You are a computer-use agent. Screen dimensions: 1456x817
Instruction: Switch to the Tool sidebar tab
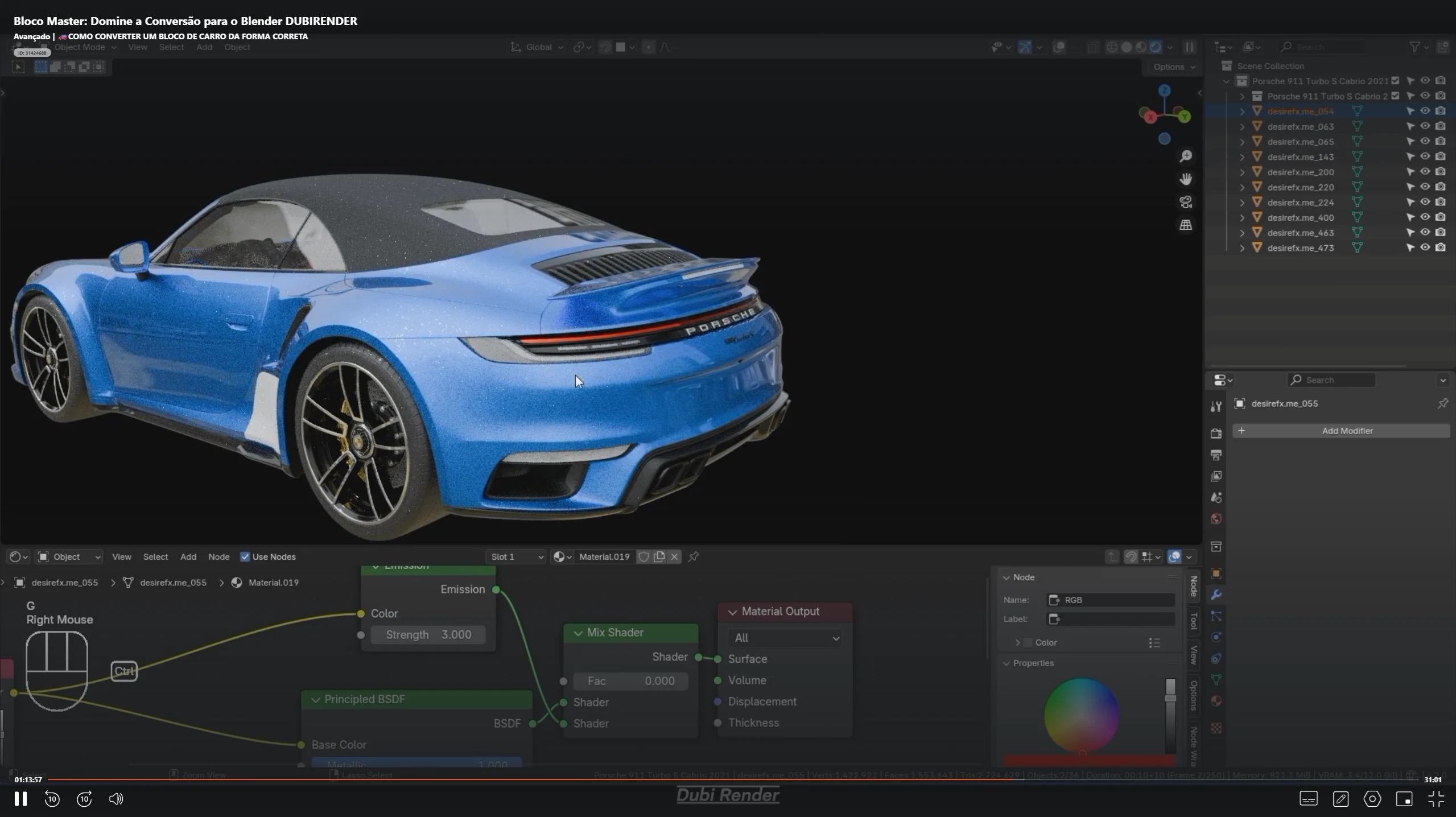point(1193,621)
